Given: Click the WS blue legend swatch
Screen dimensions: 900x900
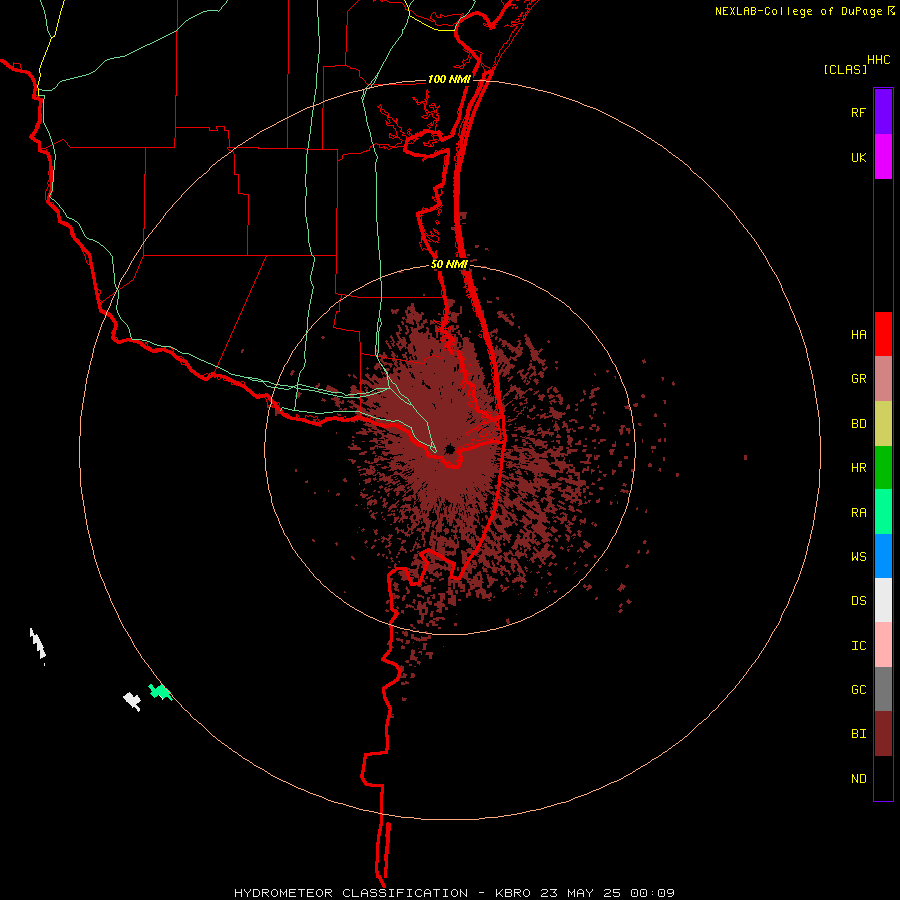Looking at the screenshot, I should [883, 556].
